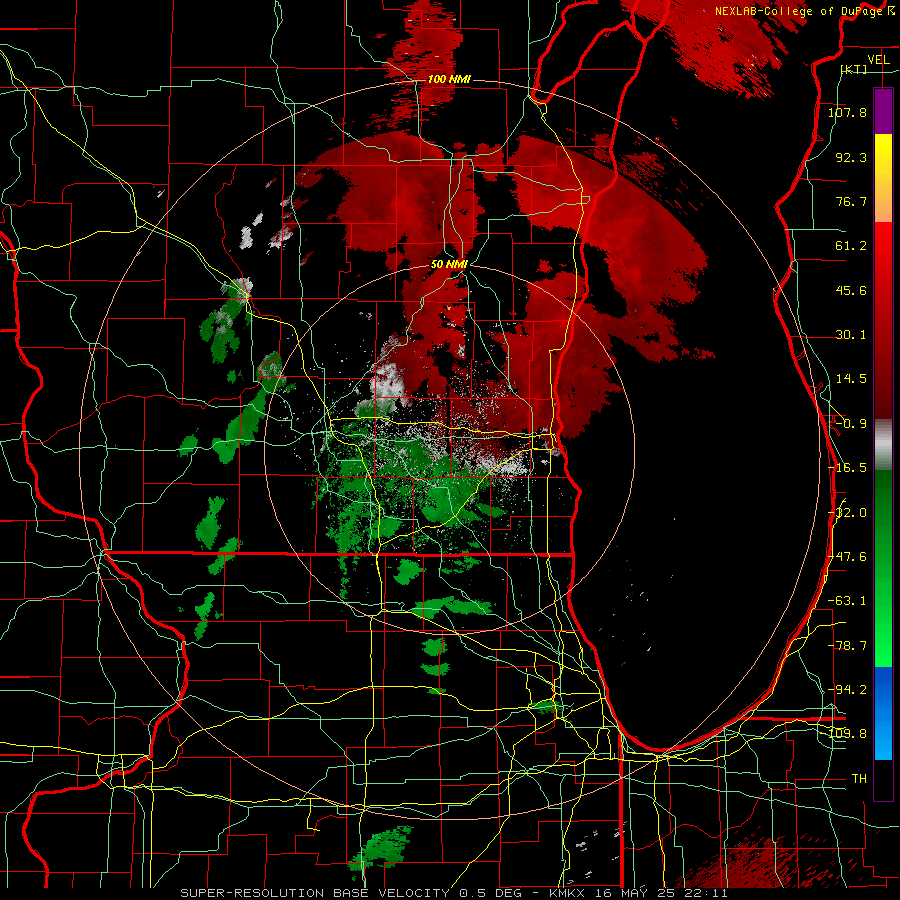Click the -32.0 legend value
The image size is (900, 900).
click(x=847, y=513)
